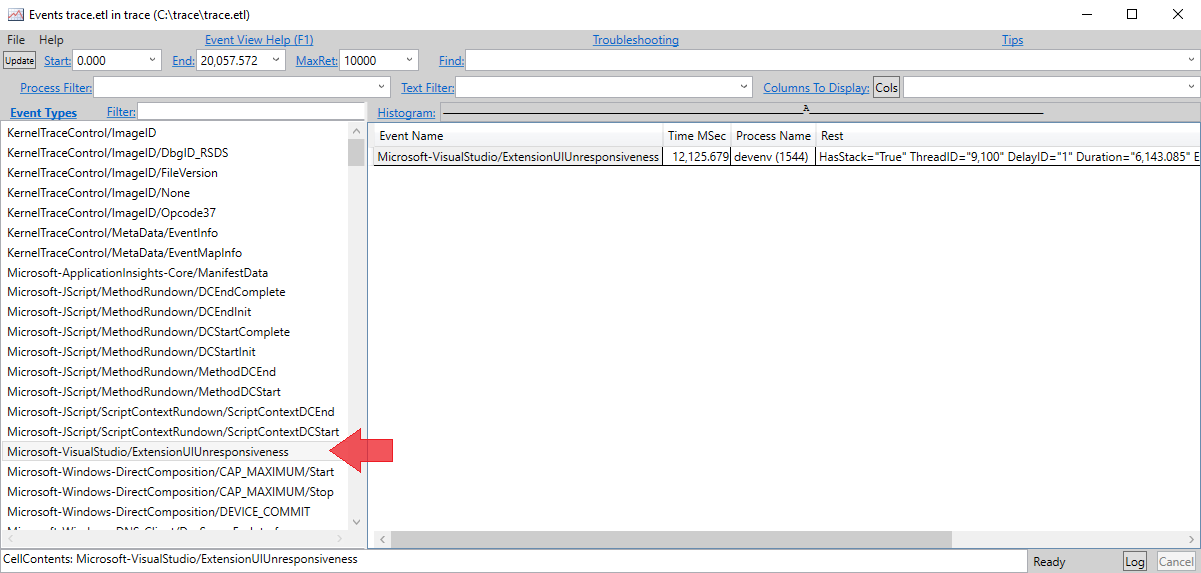Click event types list scrollbar down arrow
This screenshot has height=573, width=1201.
point(356,522)
